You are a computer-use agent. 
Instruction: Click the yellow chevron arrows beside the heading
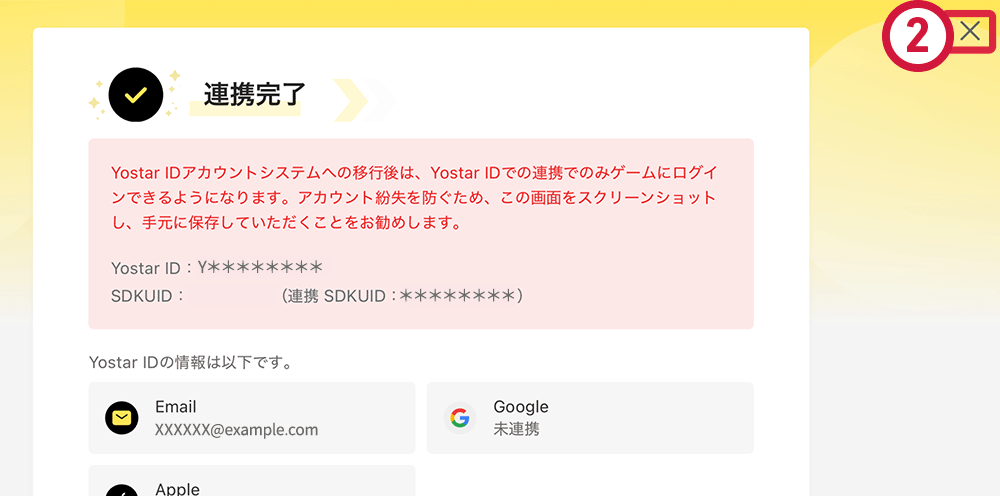pyautogui.click(x=360, y=99)
